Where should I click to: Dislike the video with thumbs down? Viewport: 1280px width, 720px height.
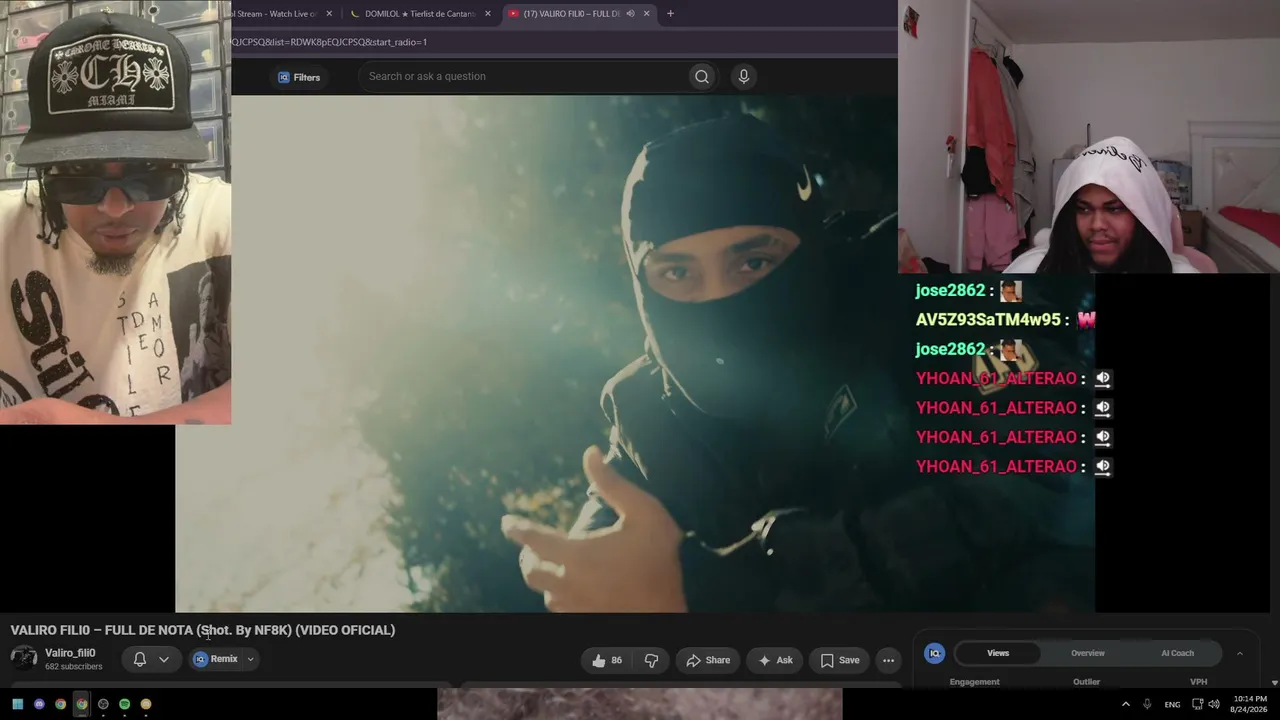[x=651, y=660]
